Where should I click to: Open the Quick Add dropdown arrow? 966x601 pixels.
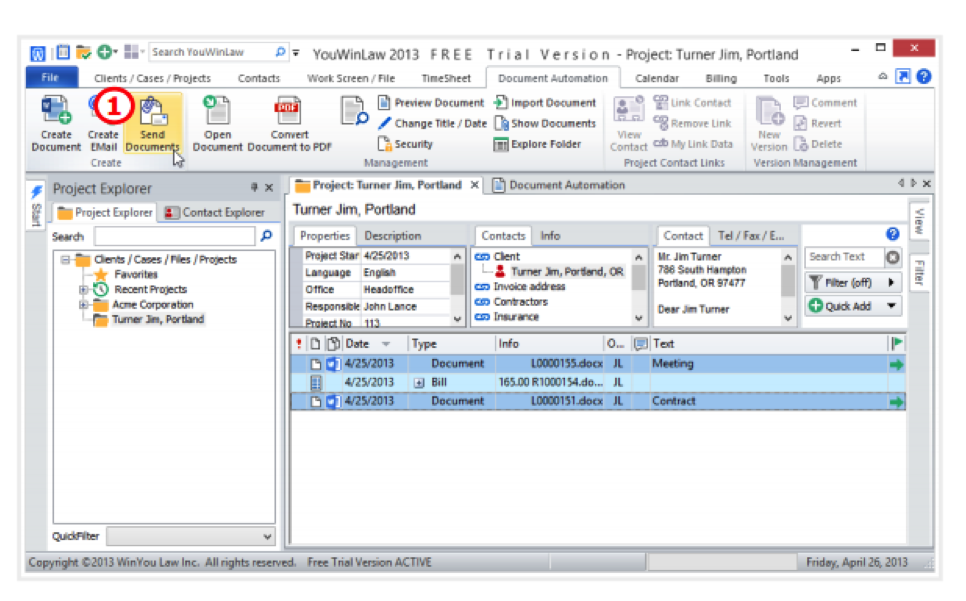click(891, 306)
